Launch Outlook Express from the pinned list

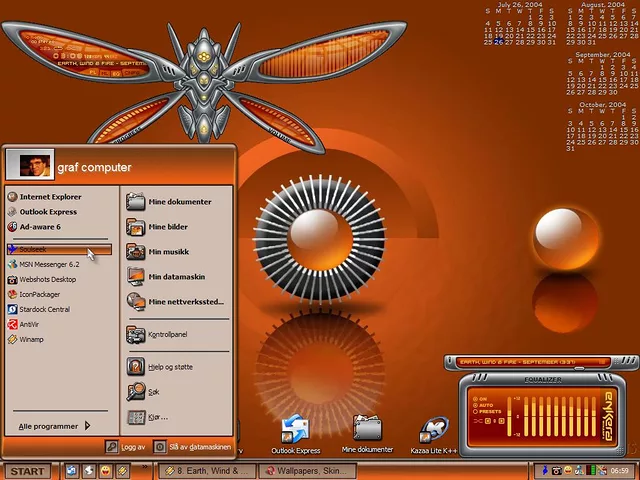click(42, 212)
